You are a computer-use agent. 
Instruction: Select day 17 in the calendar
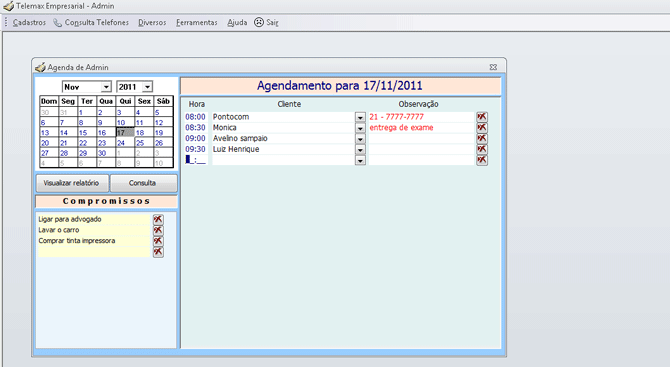125,132
